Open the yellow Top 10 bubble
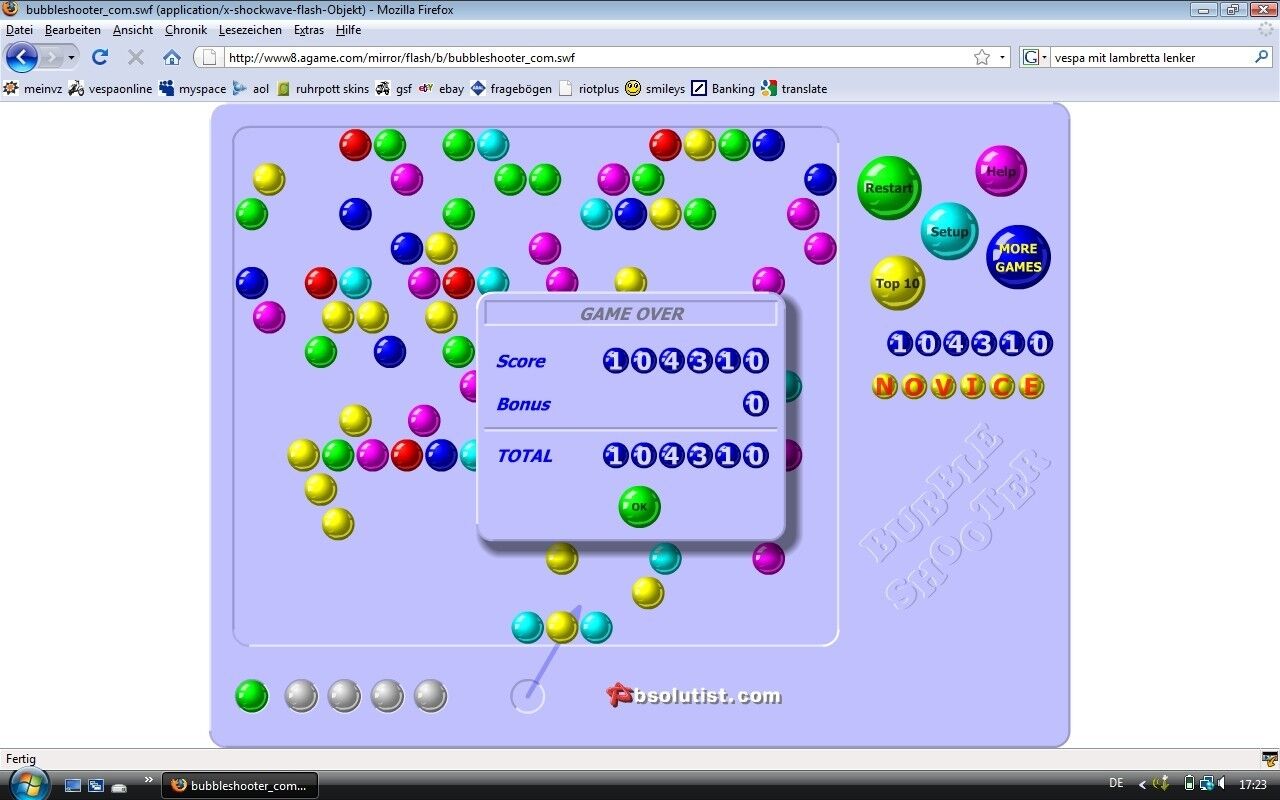Viewport: 1280px width, 800px height. (897, 283)
